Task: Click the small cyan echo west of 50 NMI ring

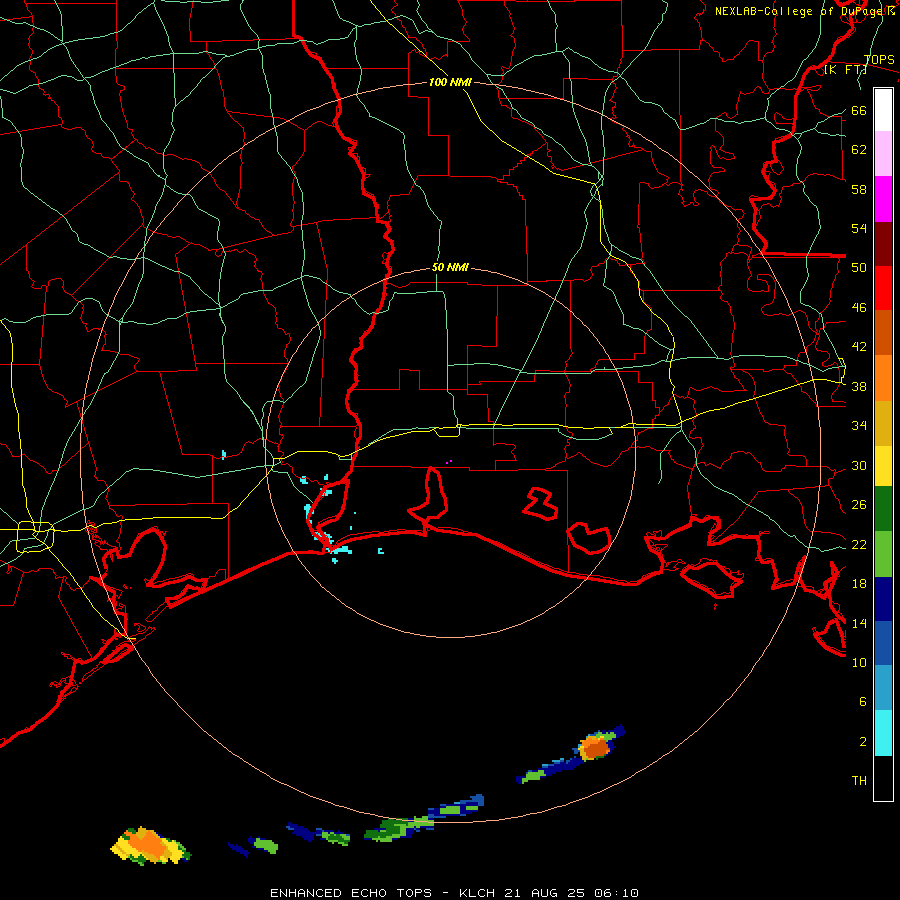Action: [x=223, y=455]
